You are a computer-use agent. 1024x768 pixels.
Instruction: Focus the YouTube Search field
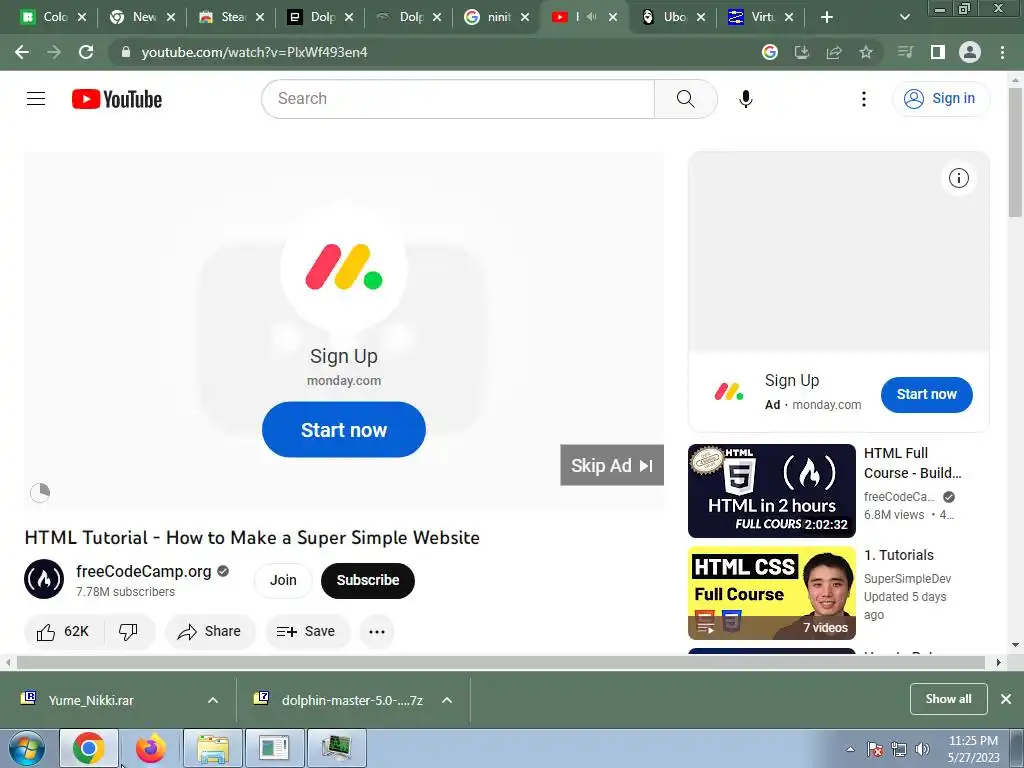(x=458, y=99)
